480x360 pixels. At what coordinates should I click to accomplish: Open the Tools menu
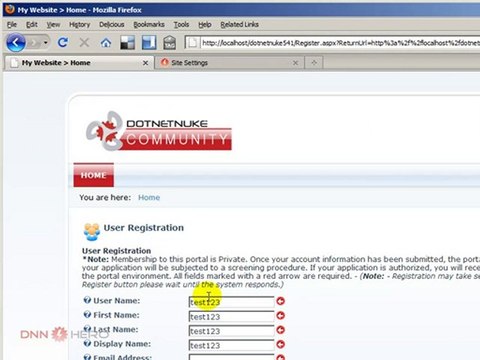coord(181,25)
